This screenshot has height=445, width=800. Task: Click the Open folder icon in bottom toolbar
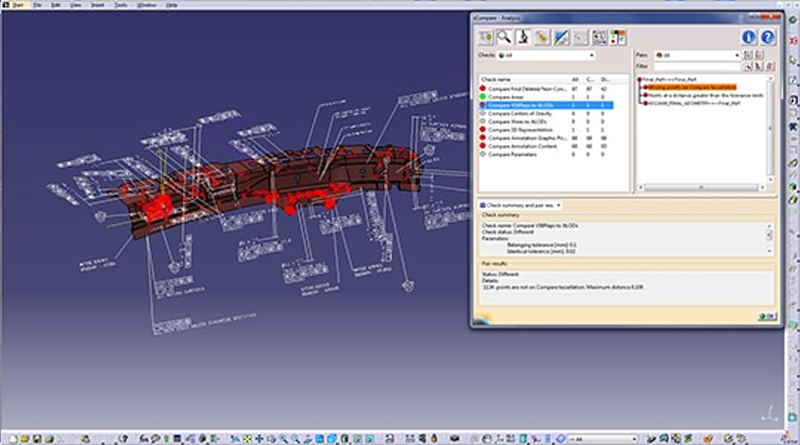pyautogui.click(x=24, y=438)
